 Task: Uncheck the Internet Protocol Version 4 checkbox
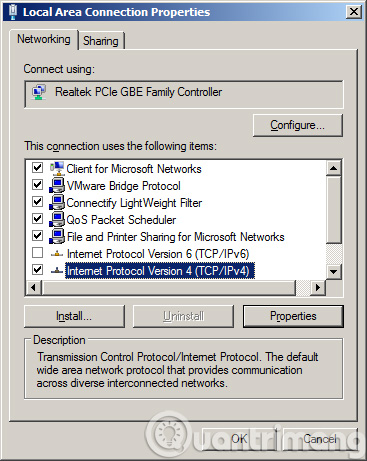click(x=37, y=270)
